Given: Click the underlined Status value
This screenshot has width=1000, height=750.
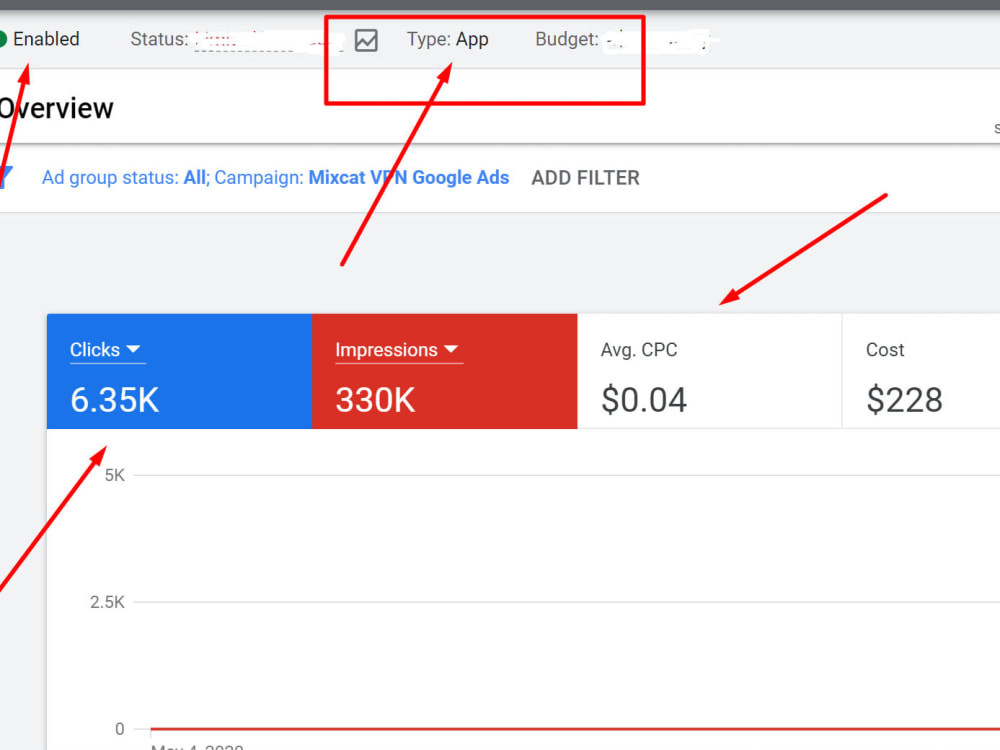Looking at the screenshot, I should (268, 40).
